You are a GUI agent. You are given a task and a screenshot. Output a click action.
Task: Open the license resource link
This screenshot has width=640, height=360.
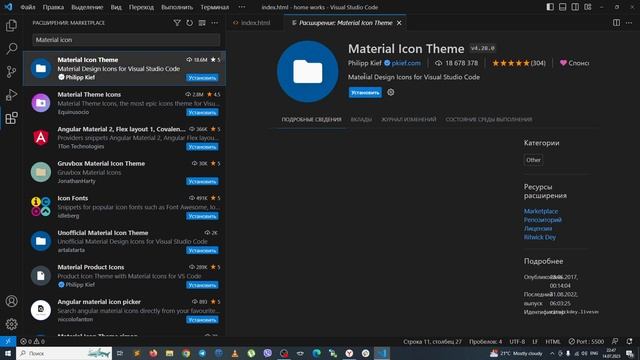pos(538,229)
